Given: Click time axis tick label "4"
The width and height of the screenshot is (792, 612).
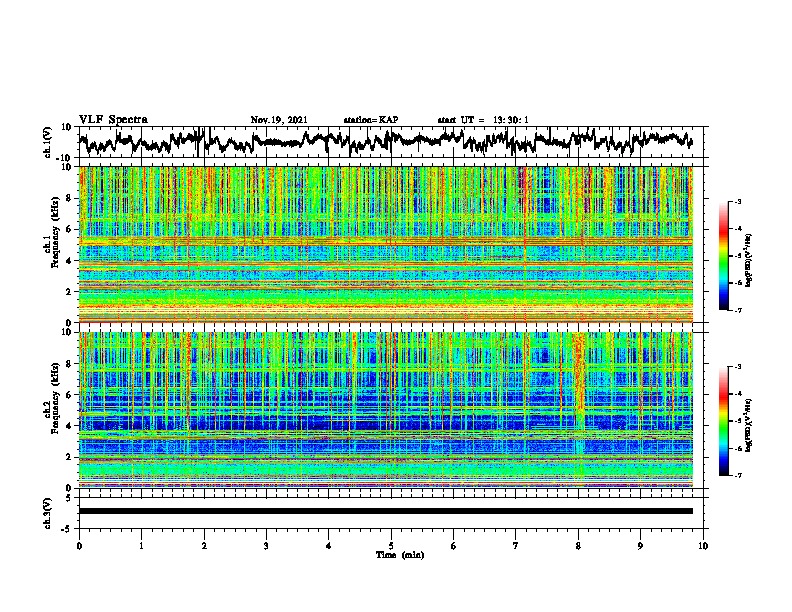Looking at the screenshot, I should tap(329, 546).
